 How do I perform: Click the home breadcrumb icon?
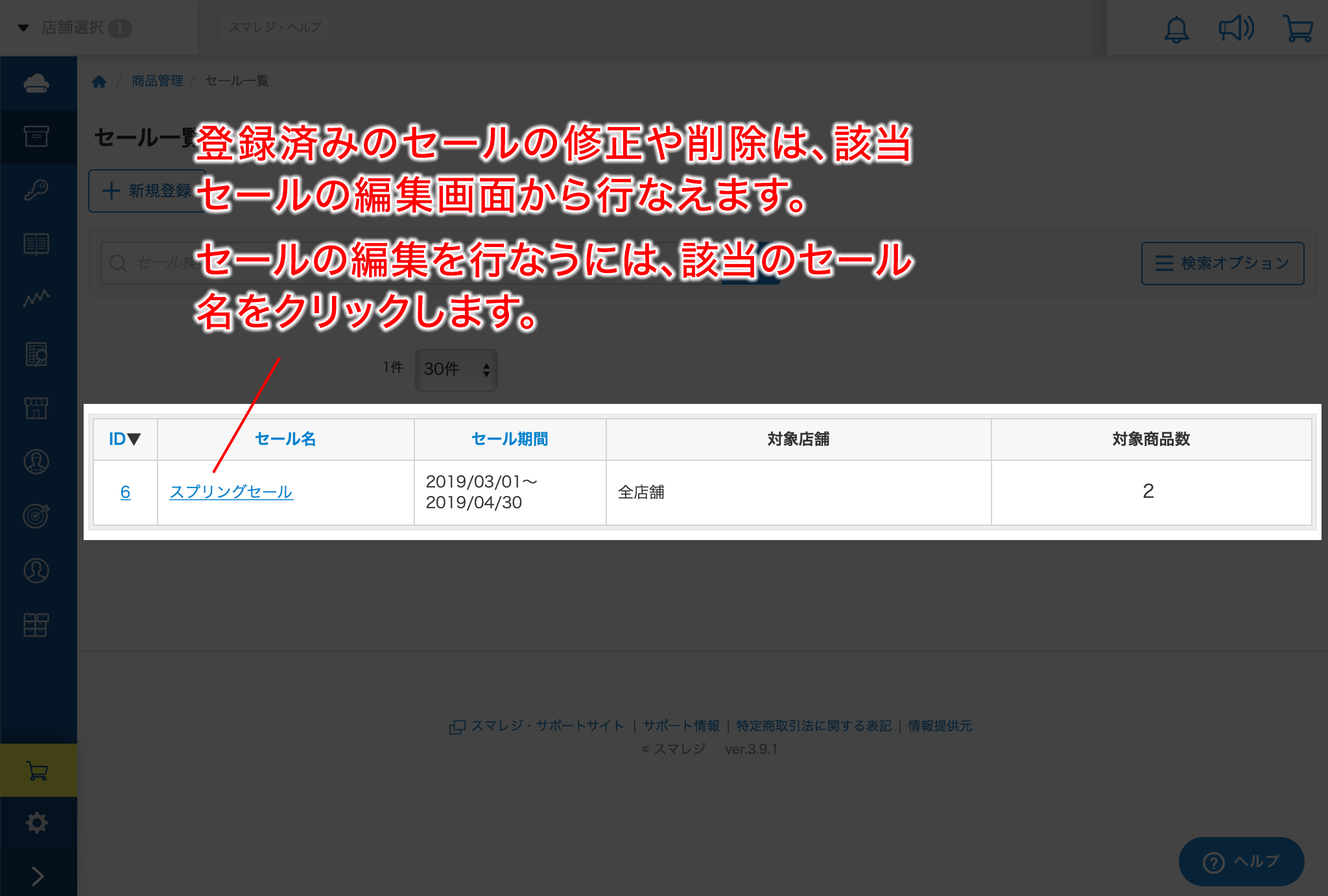(x=99, y=81)
